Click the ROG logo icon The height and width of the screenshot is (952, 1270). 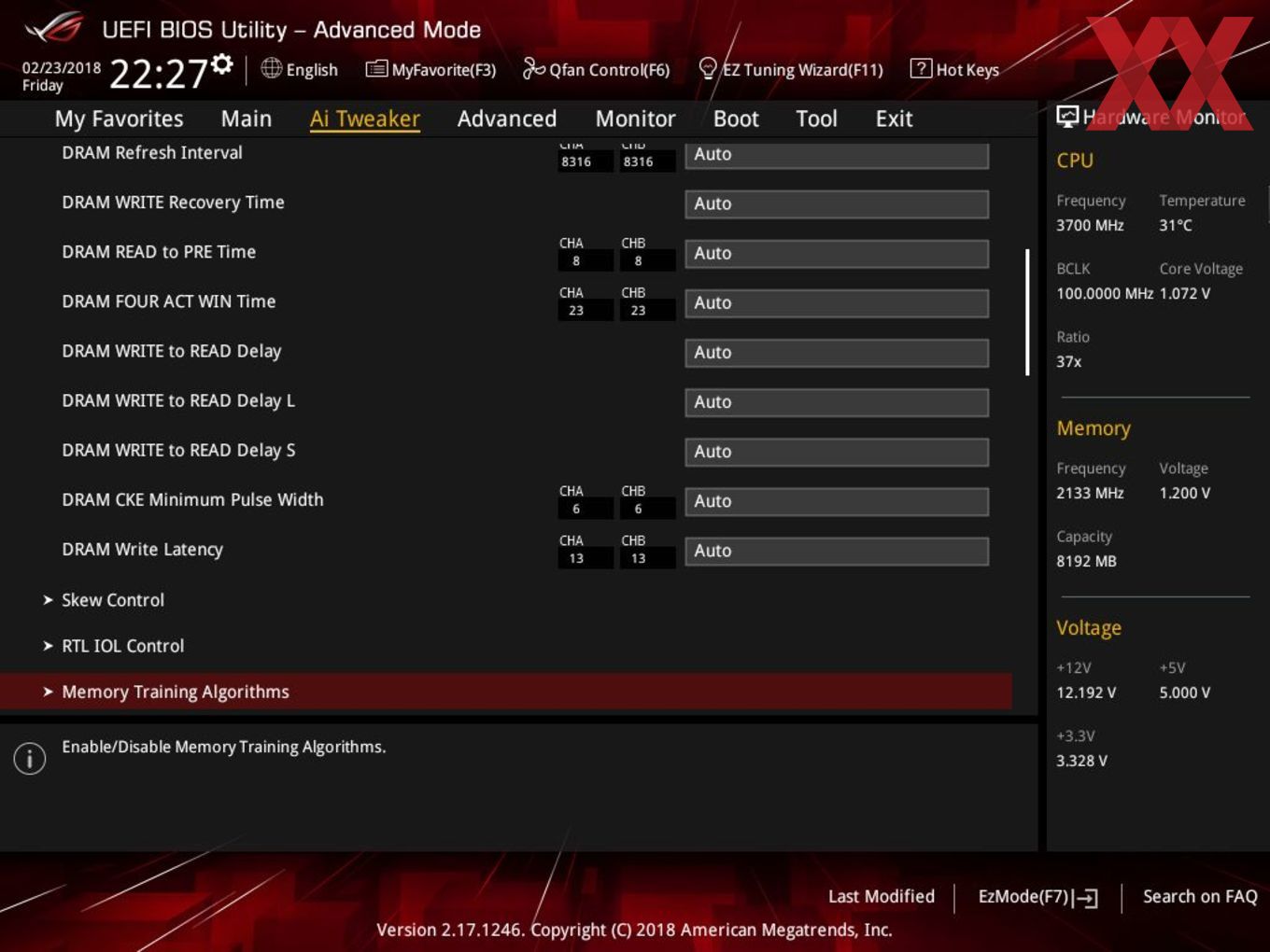54,28
